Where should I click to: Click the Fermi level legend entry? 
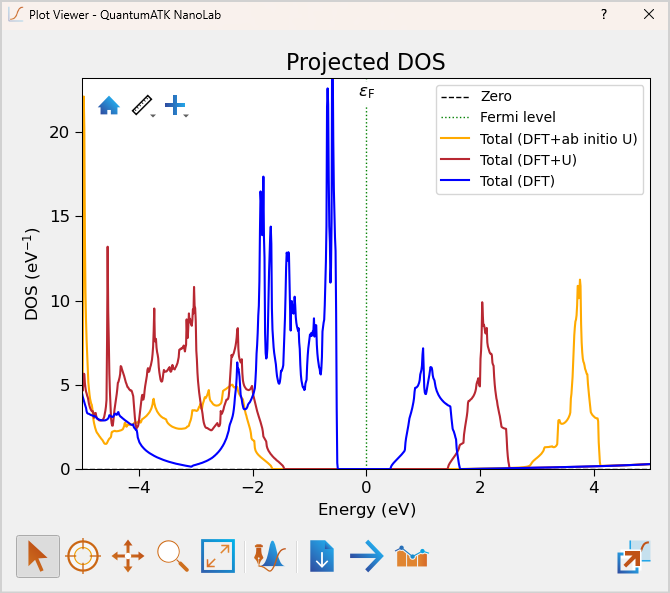pyautogui.click(x=517, y=117)
